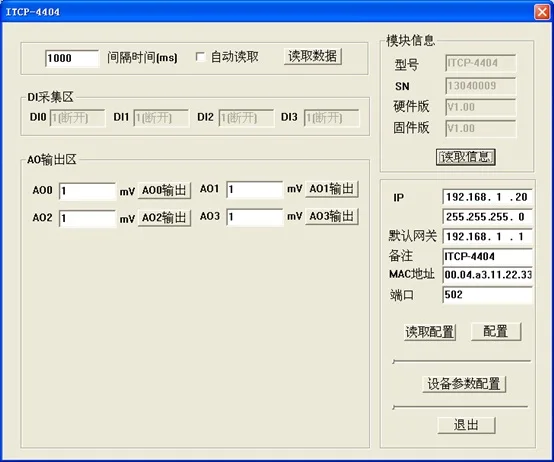The image size is (554, 462).
Task: Click the 配置 button
Action: click(x=496, y=332)
